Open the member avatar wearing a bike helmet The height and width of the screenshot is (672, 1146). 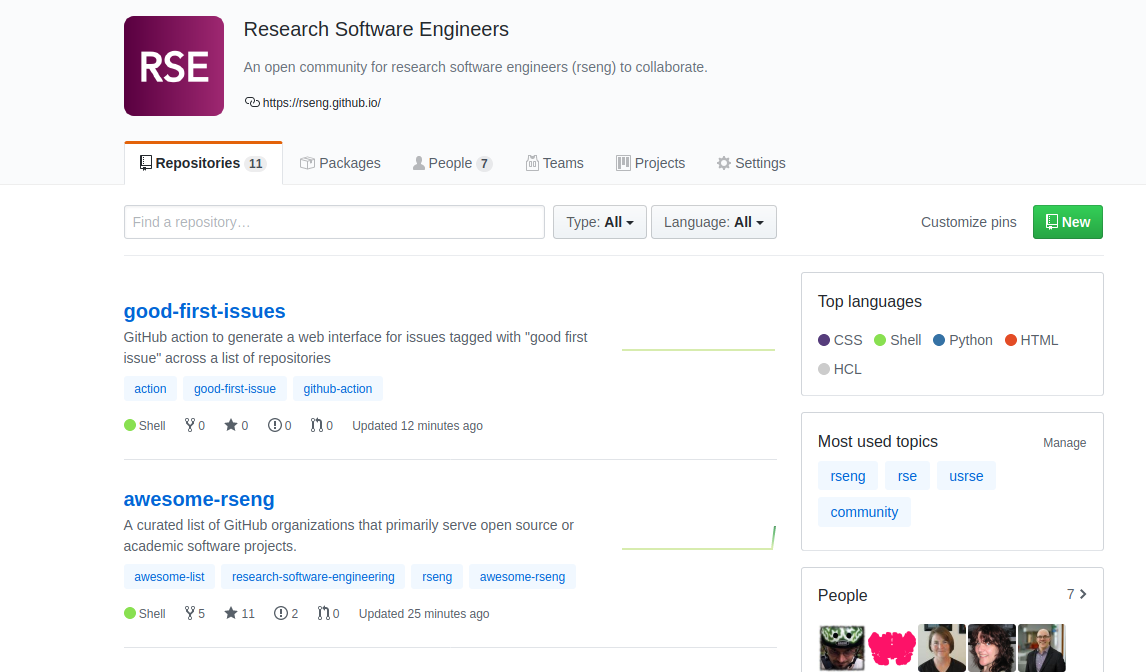[x=842, y=648]
